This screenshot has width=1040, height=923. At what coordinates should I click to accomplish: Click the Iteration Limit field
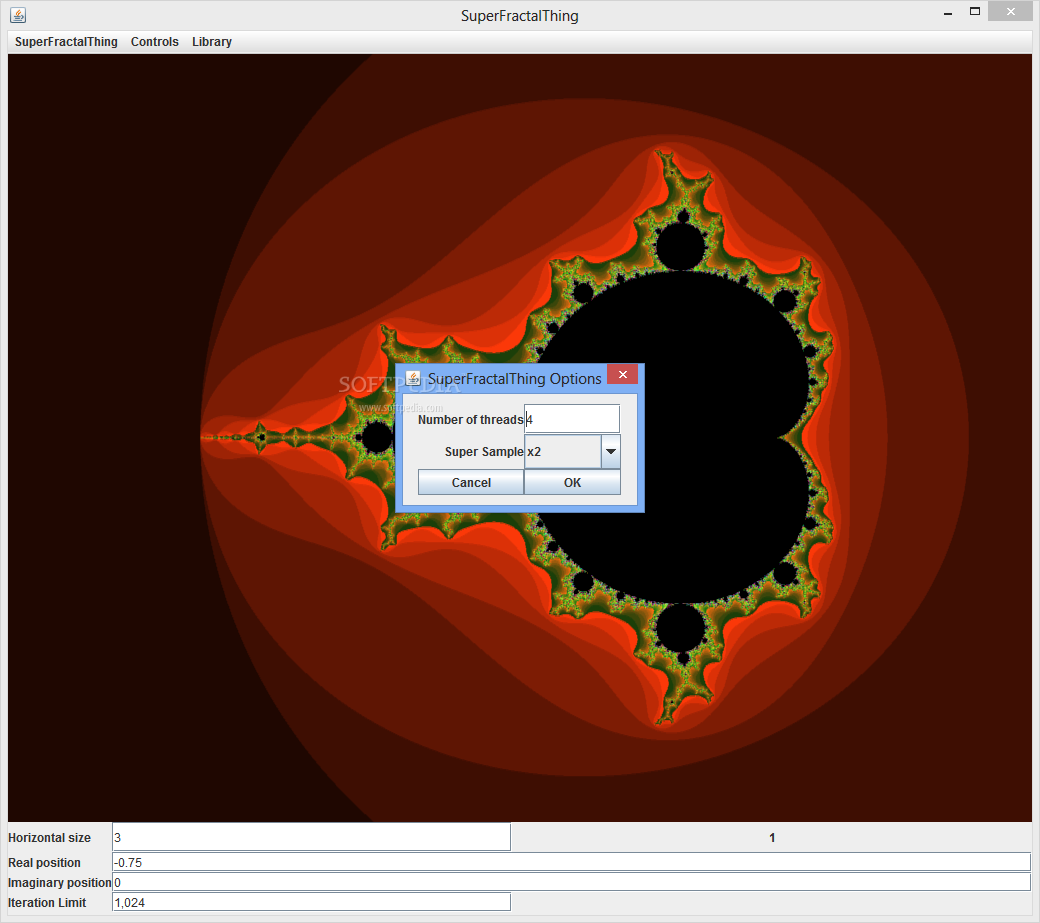pyautogui.click(x=312, y=902)
